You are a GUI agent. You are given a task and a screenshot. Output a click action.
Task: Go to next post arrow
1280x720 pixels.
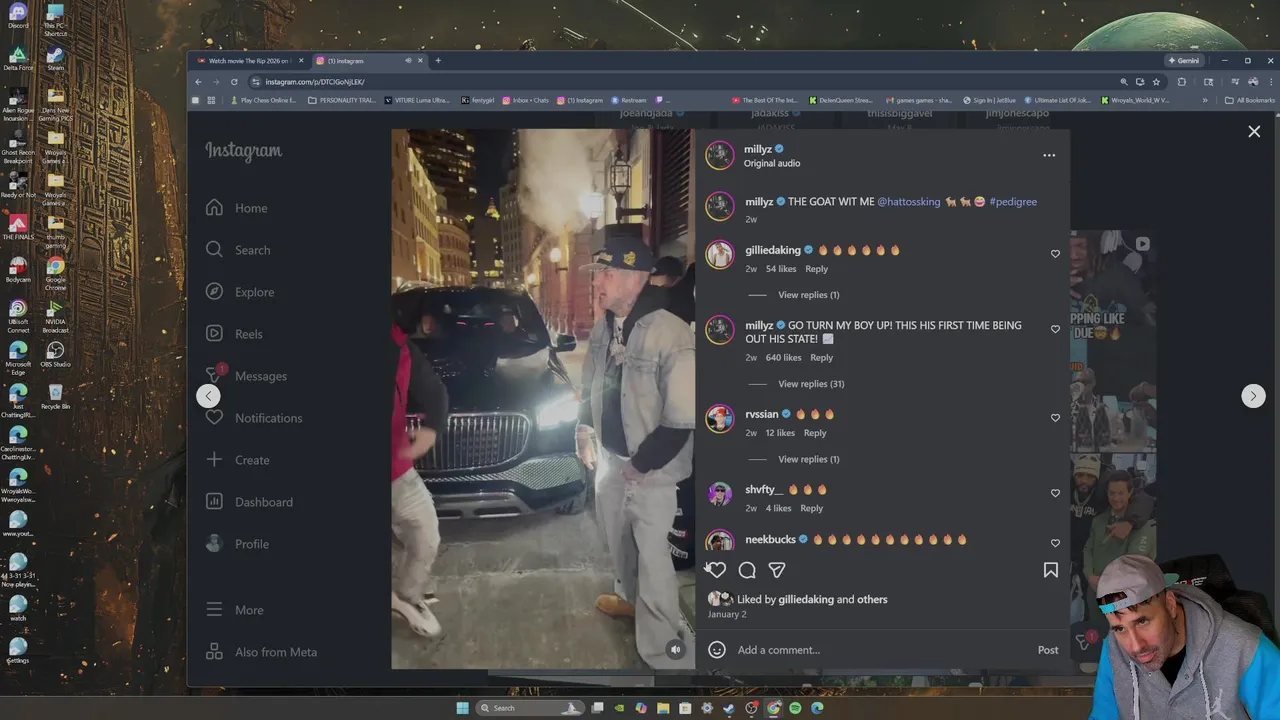coord(1253,396)
